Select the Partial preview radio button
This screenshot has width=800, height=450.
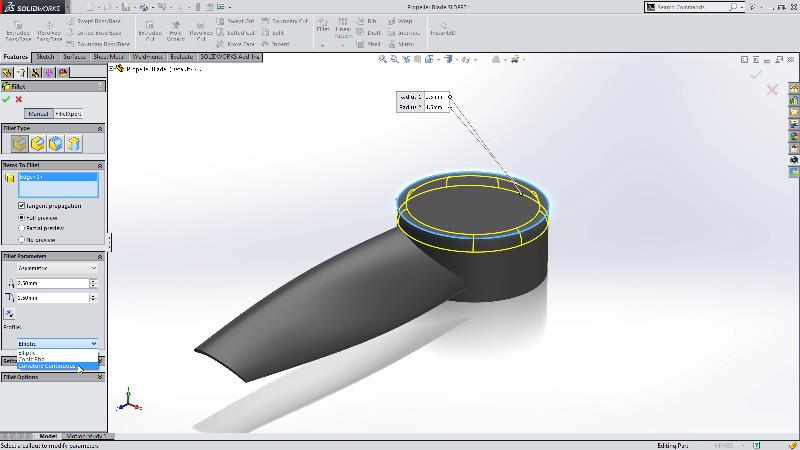tap(21, 228)
